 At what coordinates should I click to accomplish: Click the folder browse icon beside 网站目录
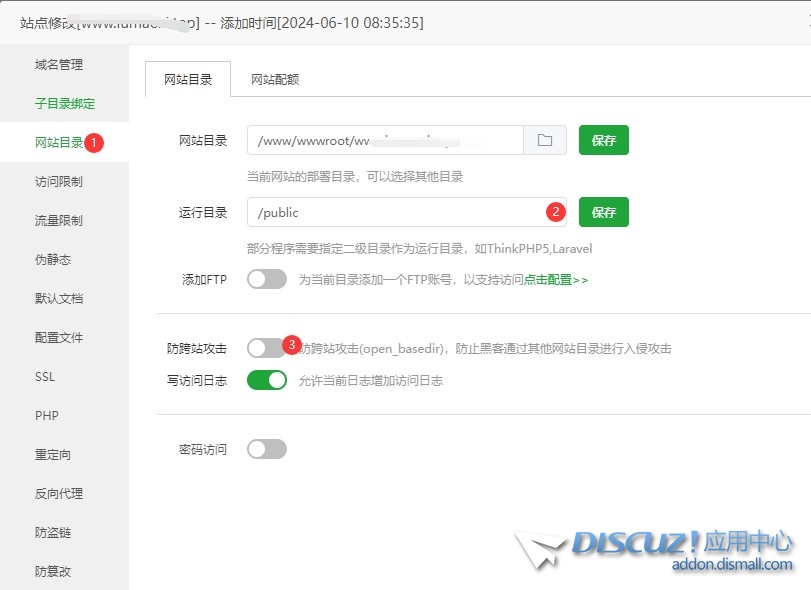[545, 141]
